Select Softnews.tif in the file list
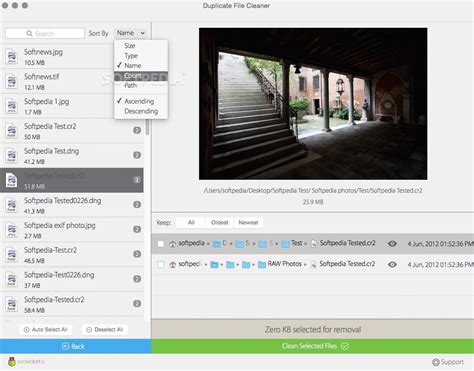 [72, 81]
